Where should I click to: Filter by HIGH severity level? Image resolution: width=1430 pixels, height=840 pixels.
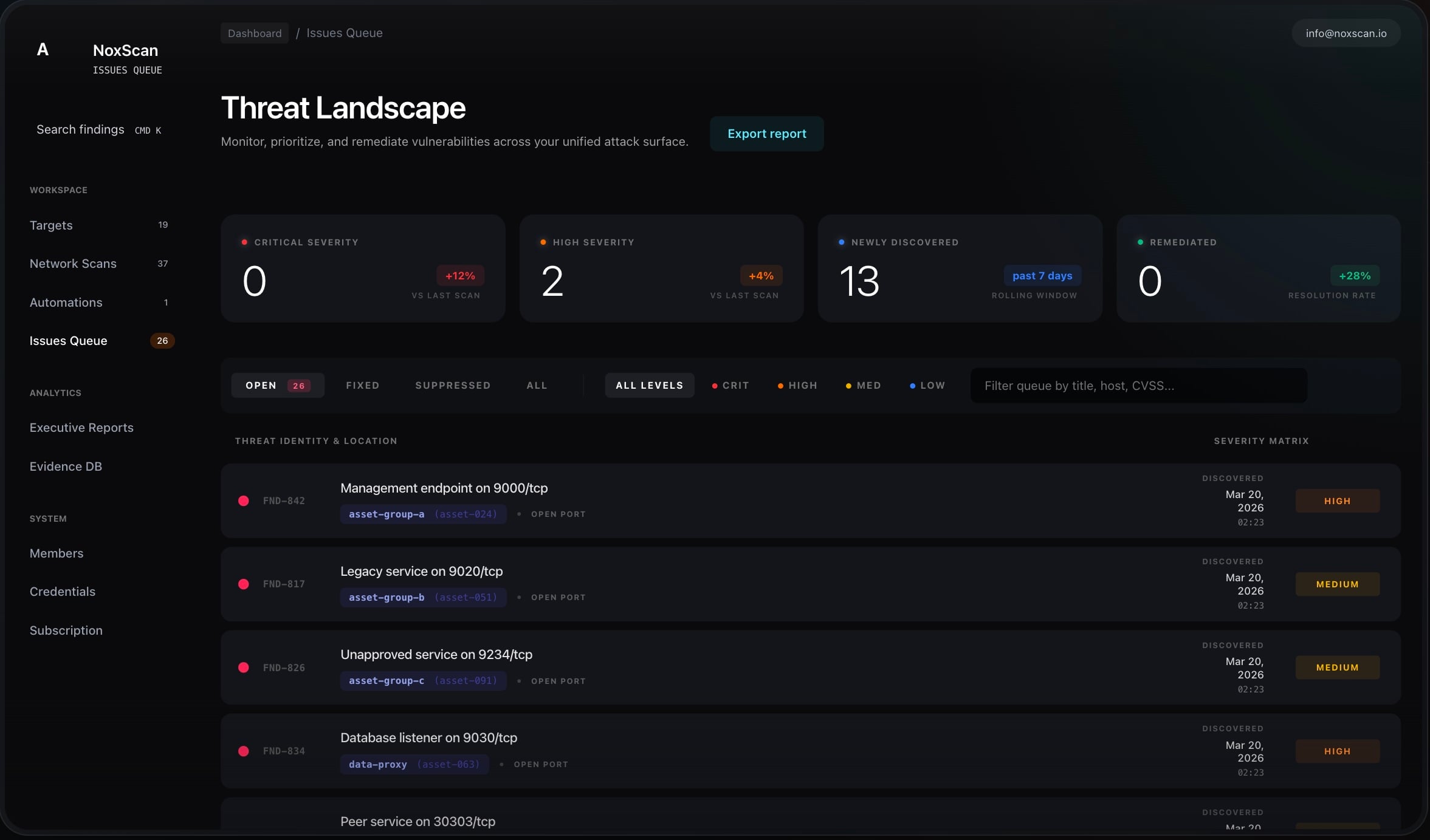coord(797,386)
